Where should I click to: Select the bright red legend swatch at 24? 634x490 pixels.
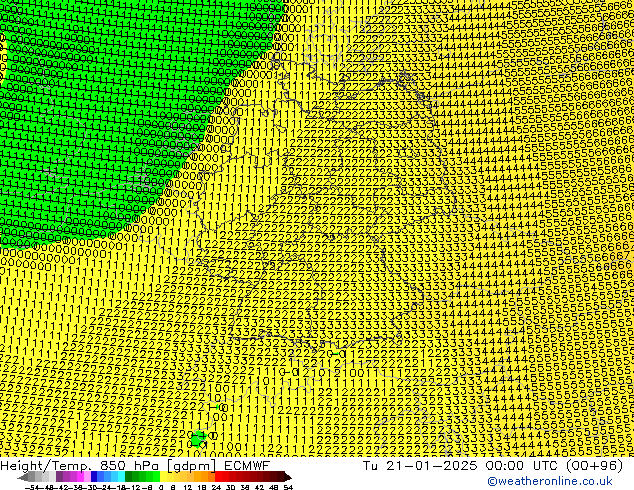(x=218, y=477)
